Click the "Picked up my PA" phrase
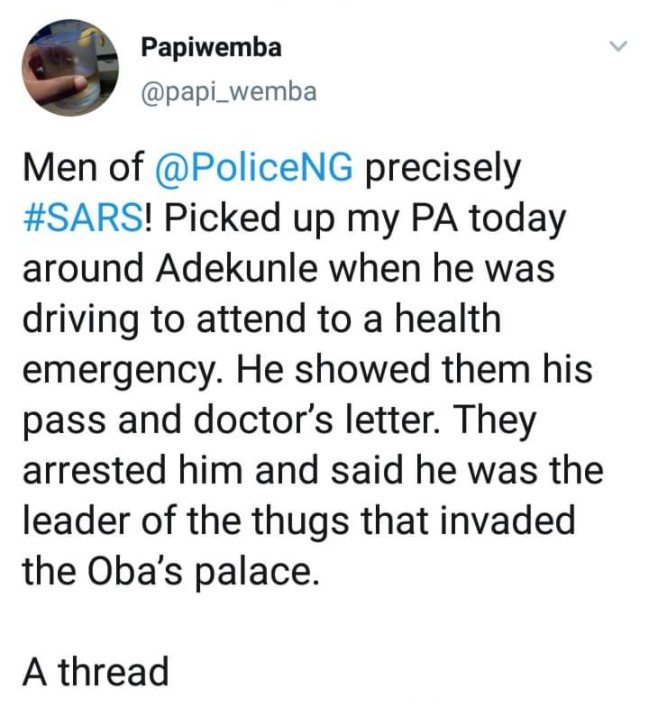649x705 pixels. (311, 219)
